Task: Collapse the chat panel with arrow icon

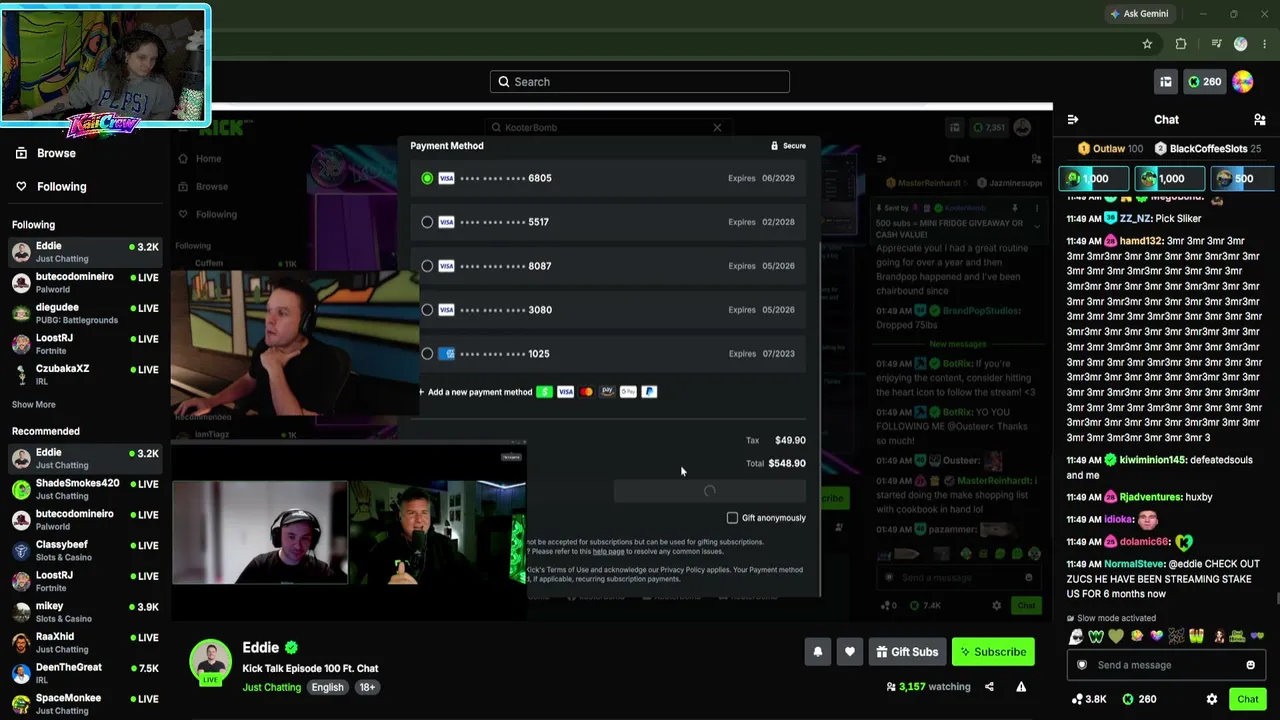Action: (1073, 120)
